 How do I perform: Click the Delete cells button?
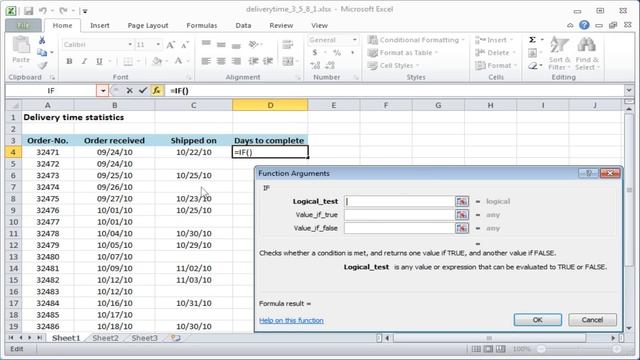pyautogui.click(x=495, y=53)
